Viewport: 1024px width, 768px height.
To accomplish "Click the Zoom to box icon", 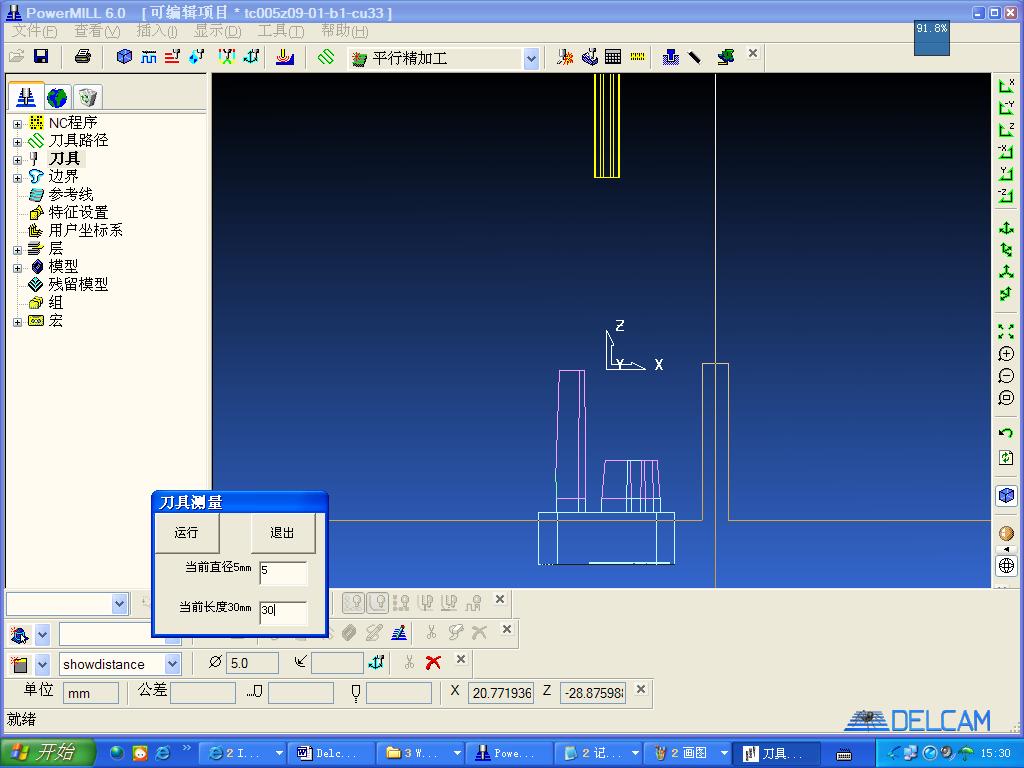I will pos(1006,398).
